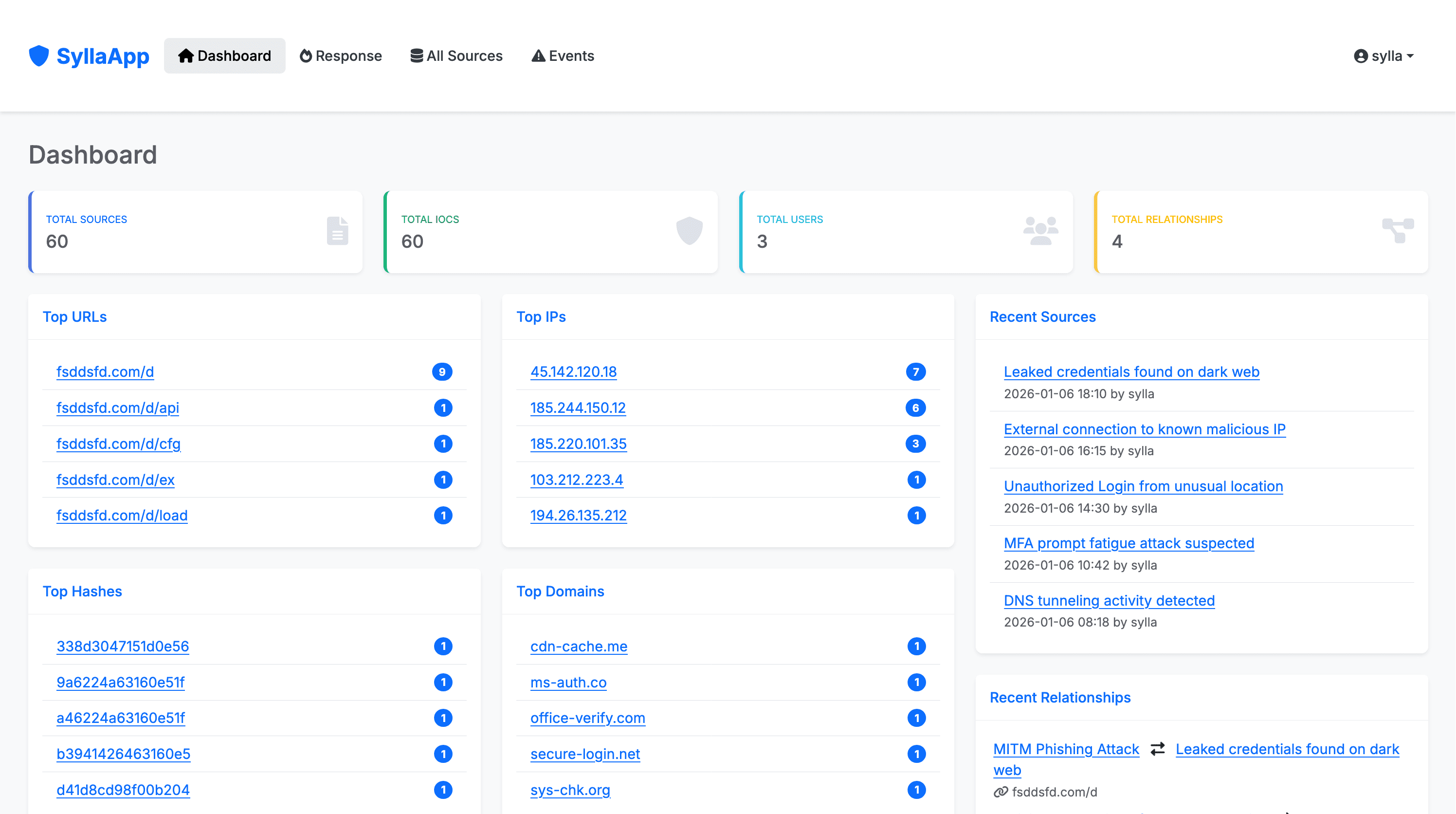Open the All Sources page

456,55
